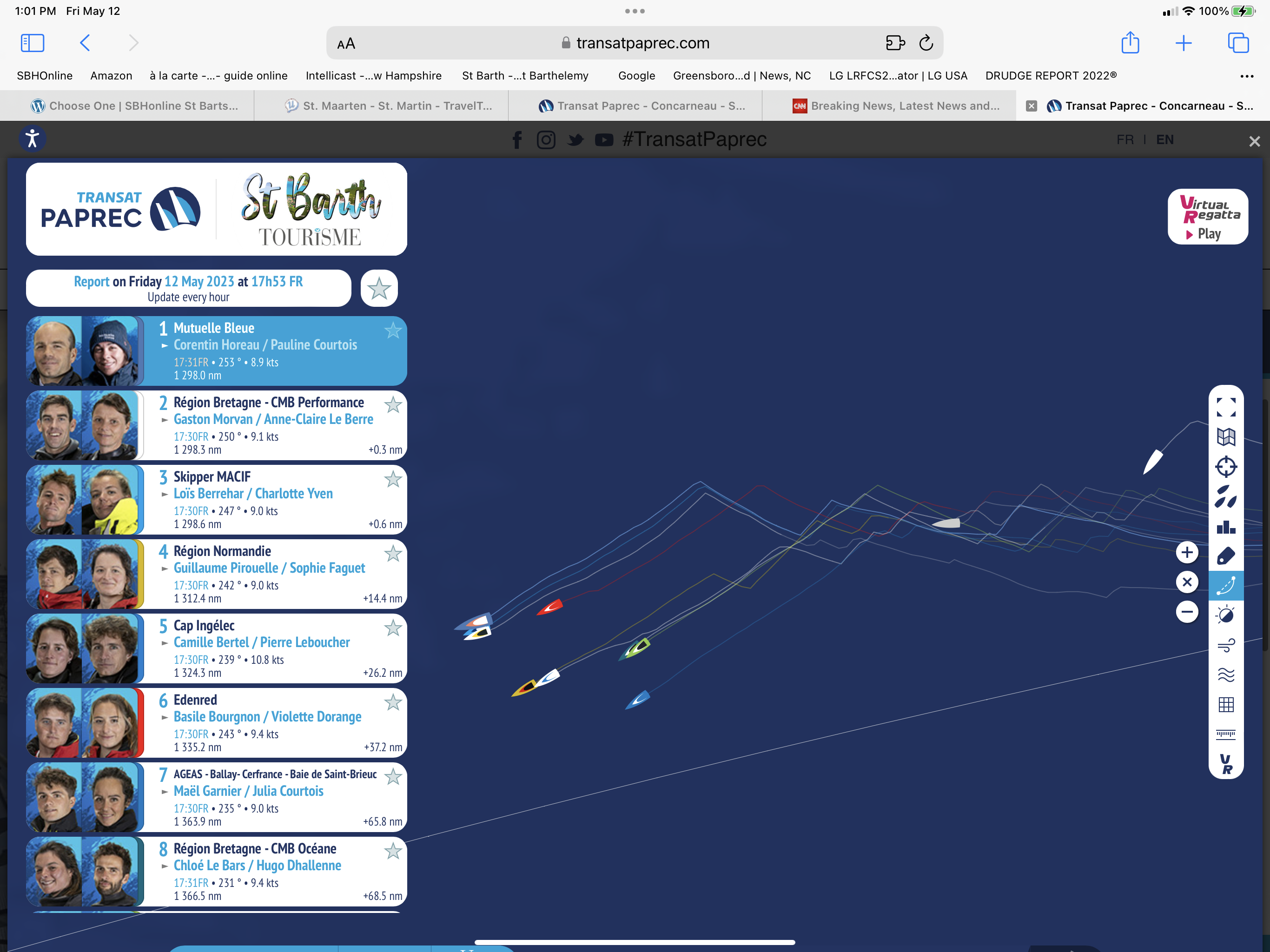
Task: Expand Maël Garnier / Julia Courtois arrow
Action: [x=165, y=792]
